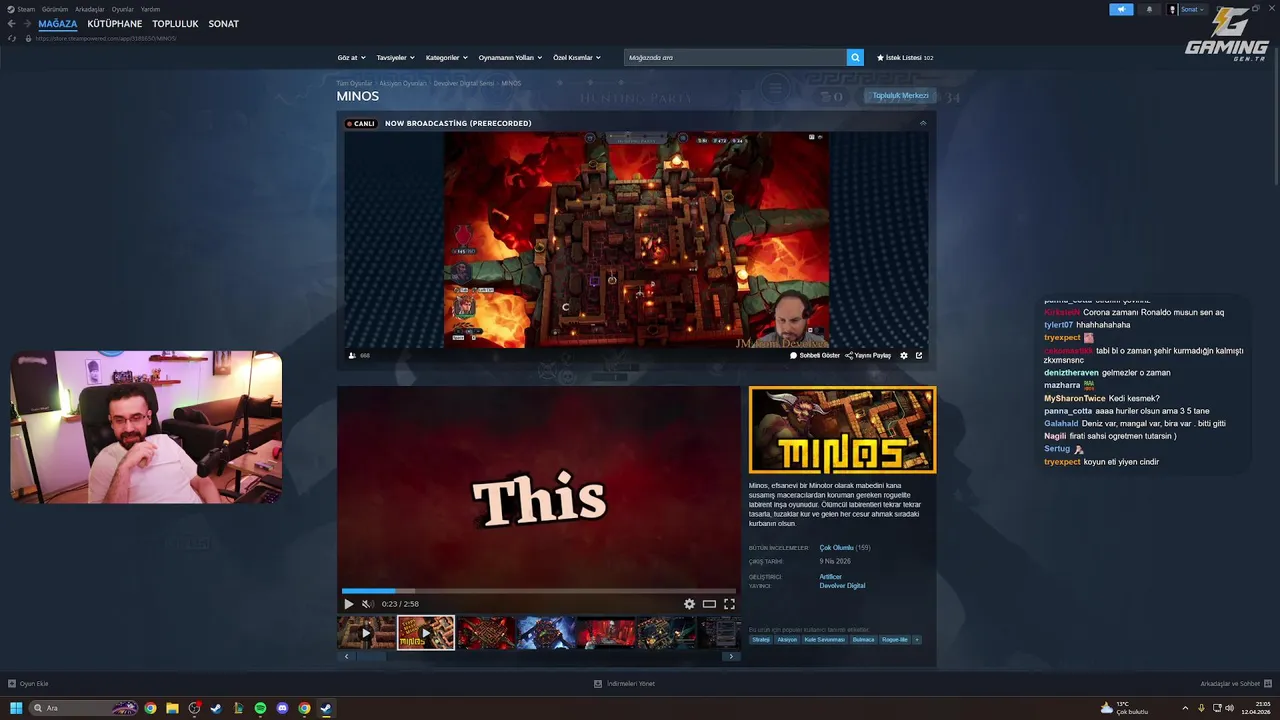Open Devolver Digital Serisi breadcrumb link
The width and height of the screenshot is (1280, 720).
(x=464, y=83)
